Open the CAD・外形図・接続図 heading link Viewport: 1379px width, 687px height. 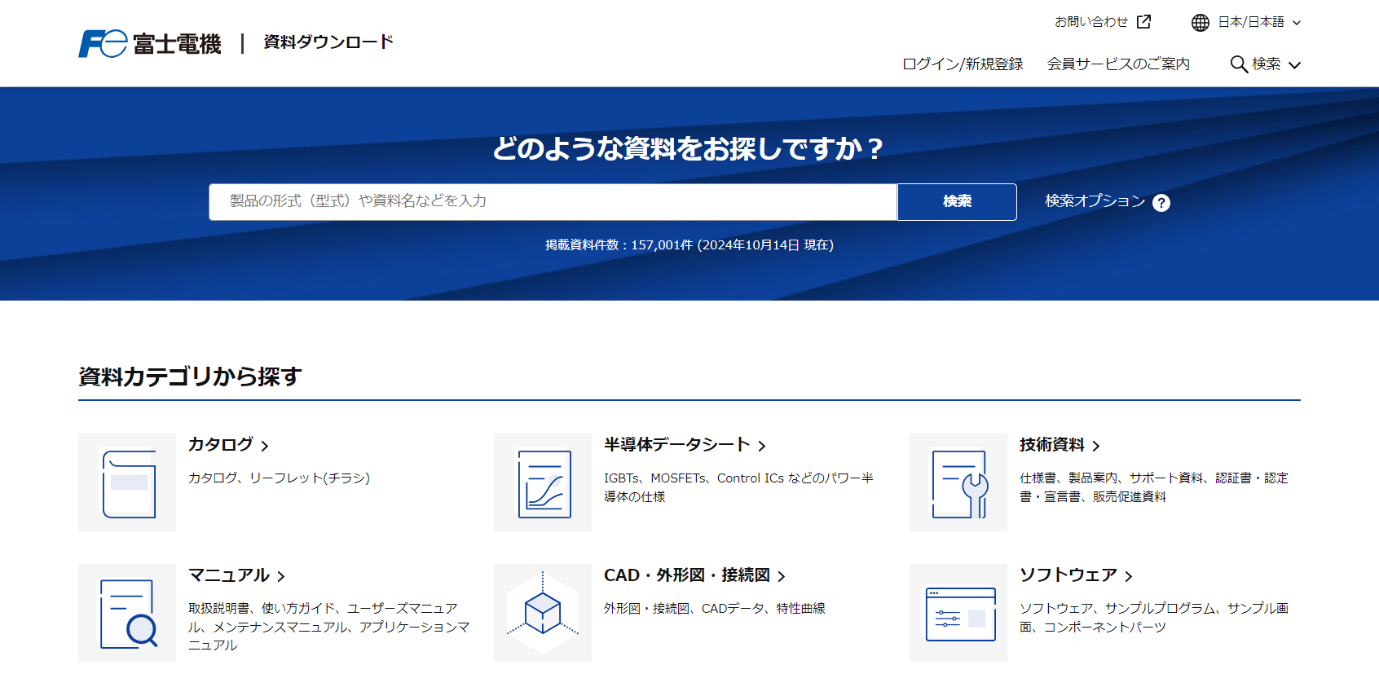pos(694,576)
